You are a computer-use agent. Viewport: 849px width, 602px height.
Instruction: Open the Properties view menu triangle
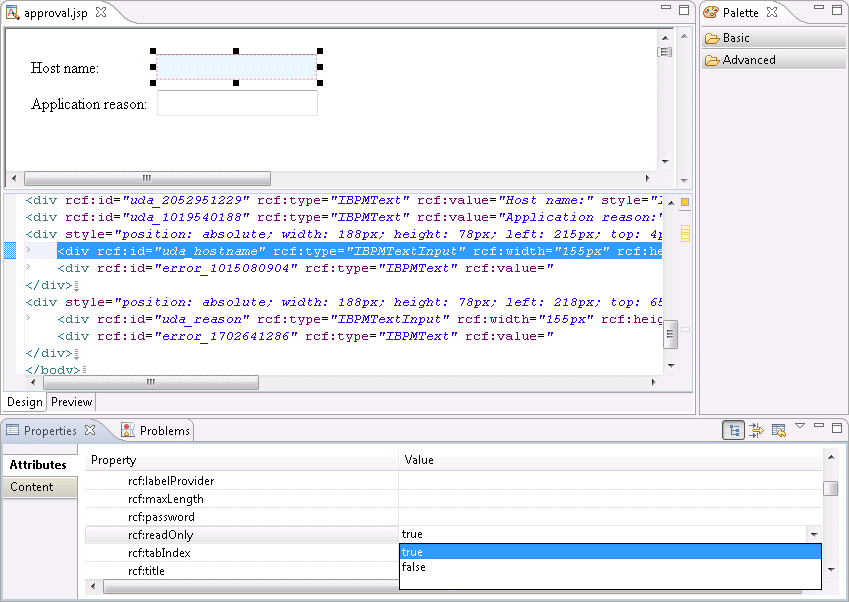(x=800, y=426)
